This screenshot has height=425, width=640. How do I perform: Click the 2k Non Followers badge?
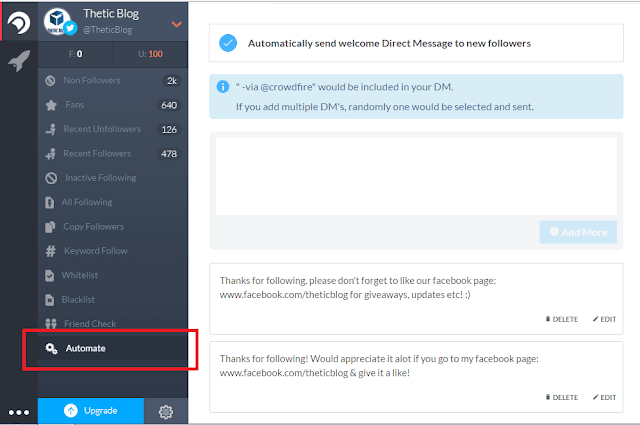(171, 81)
